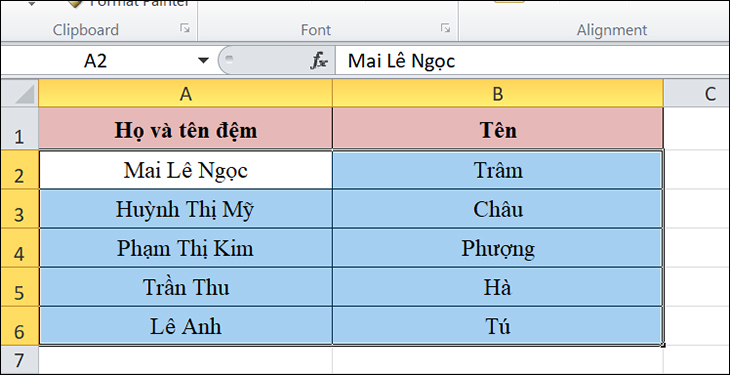Select cell with Trâm
The width and height of the screenshot is (730, 375).
coord(498,170)
